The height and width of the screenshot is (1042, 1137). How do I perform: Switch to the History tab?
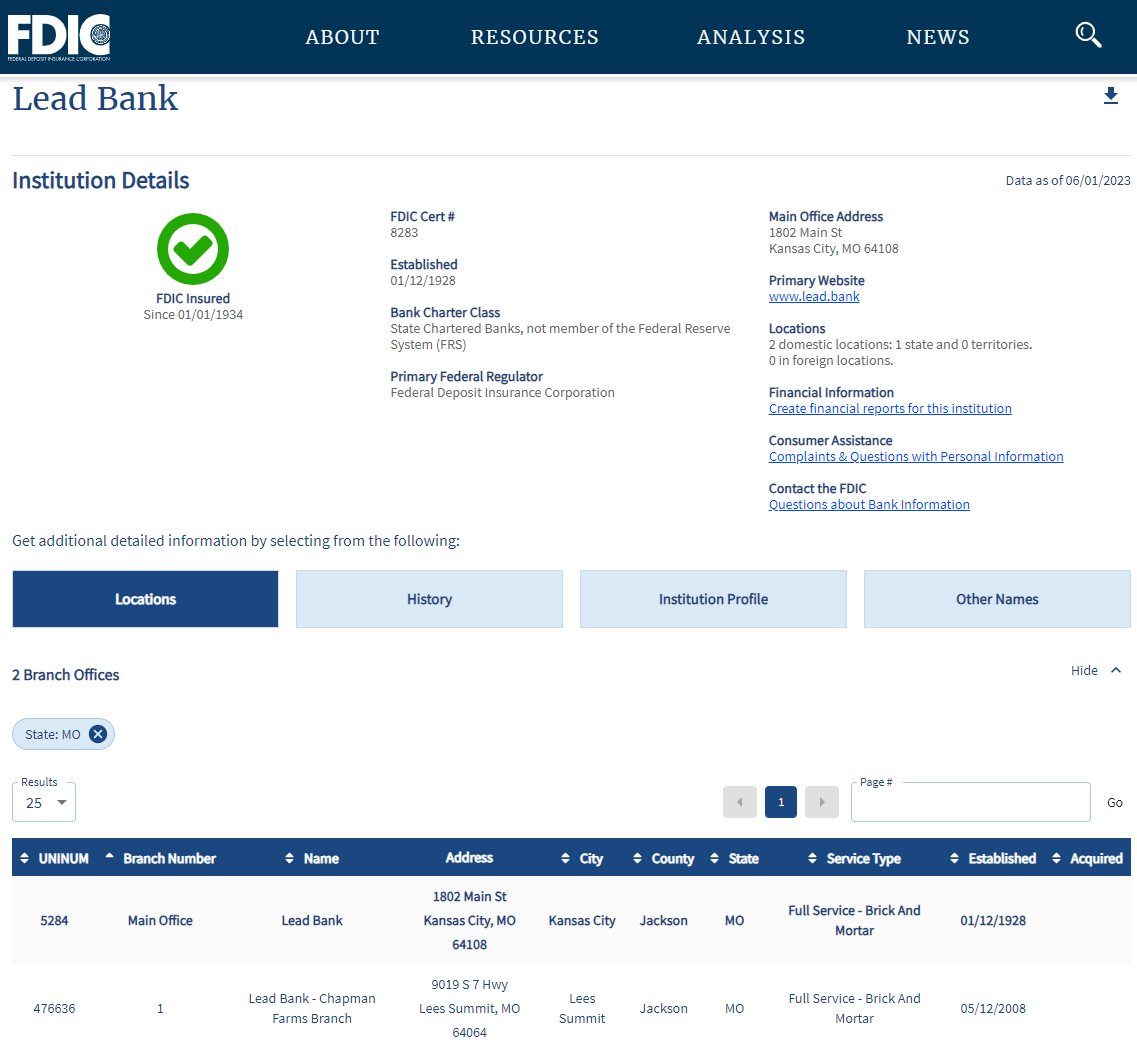click(429, 599)
